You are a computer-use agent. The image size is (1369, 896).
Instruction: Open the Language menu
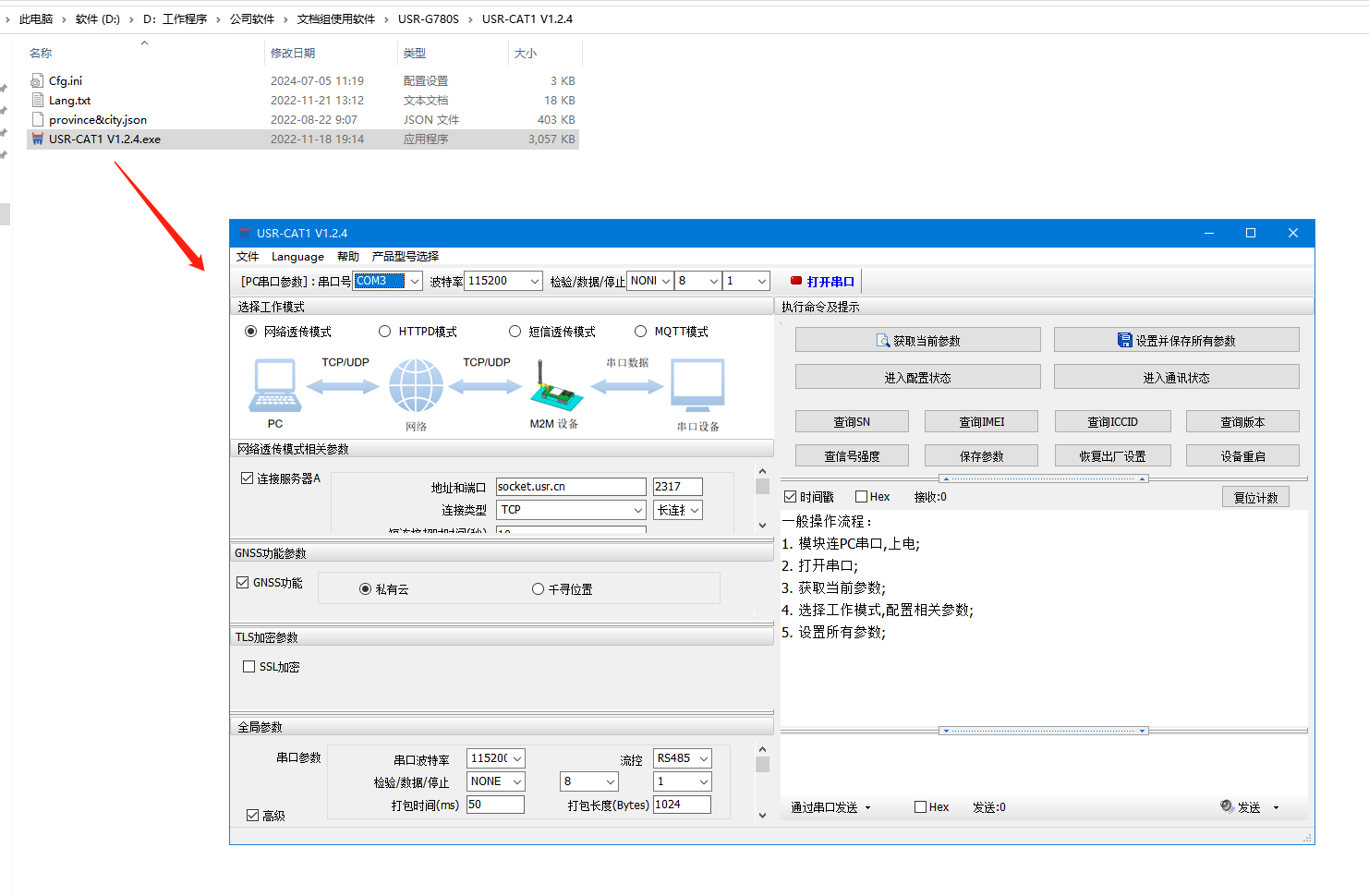pyautogui.click(x=297, y=257)
